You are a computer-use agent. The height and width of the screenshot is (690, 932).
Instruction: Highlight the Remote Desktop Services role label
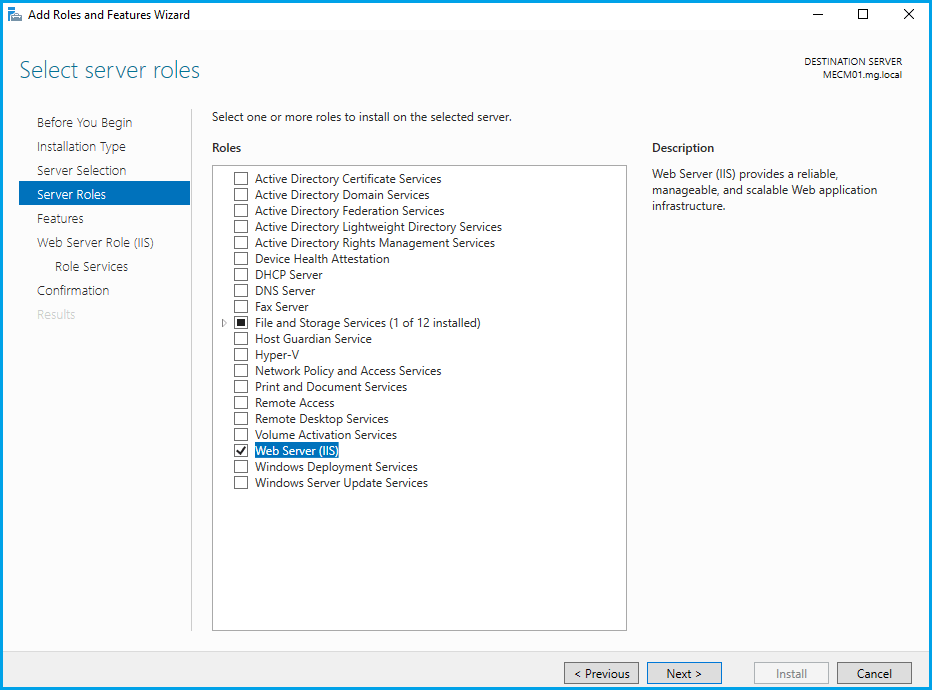point(321,419)
